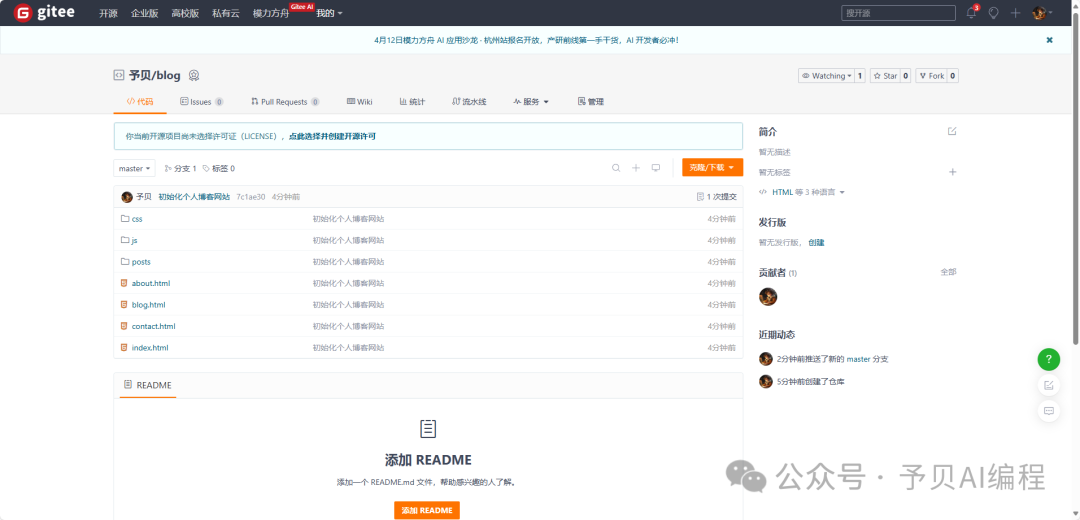Expand the 我的 menu in header
This screenshot has width=1080, height=520.
329,13
